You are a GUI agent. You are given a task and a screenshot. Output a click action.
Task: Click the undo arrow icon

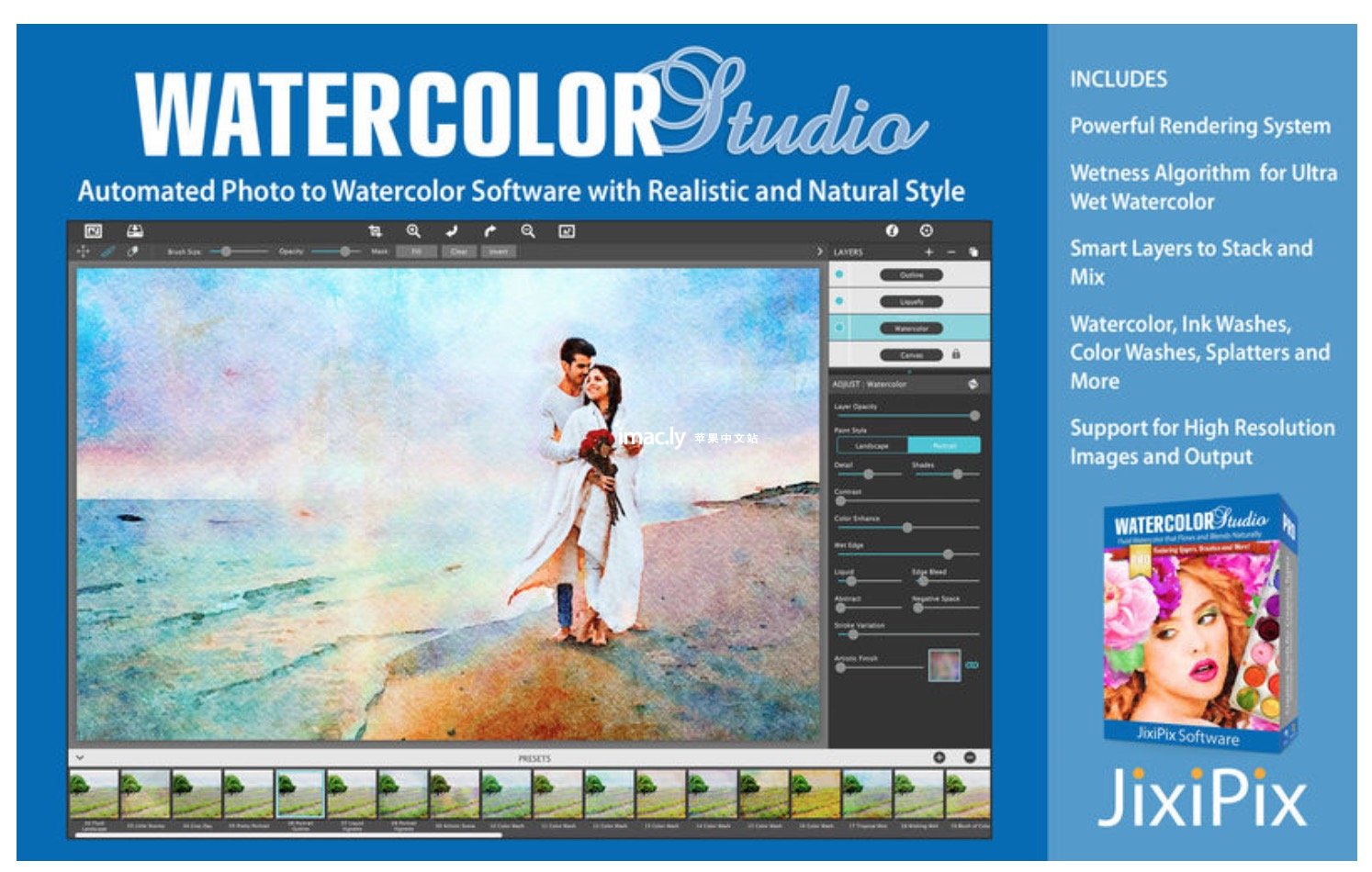(x=452, y=231)
